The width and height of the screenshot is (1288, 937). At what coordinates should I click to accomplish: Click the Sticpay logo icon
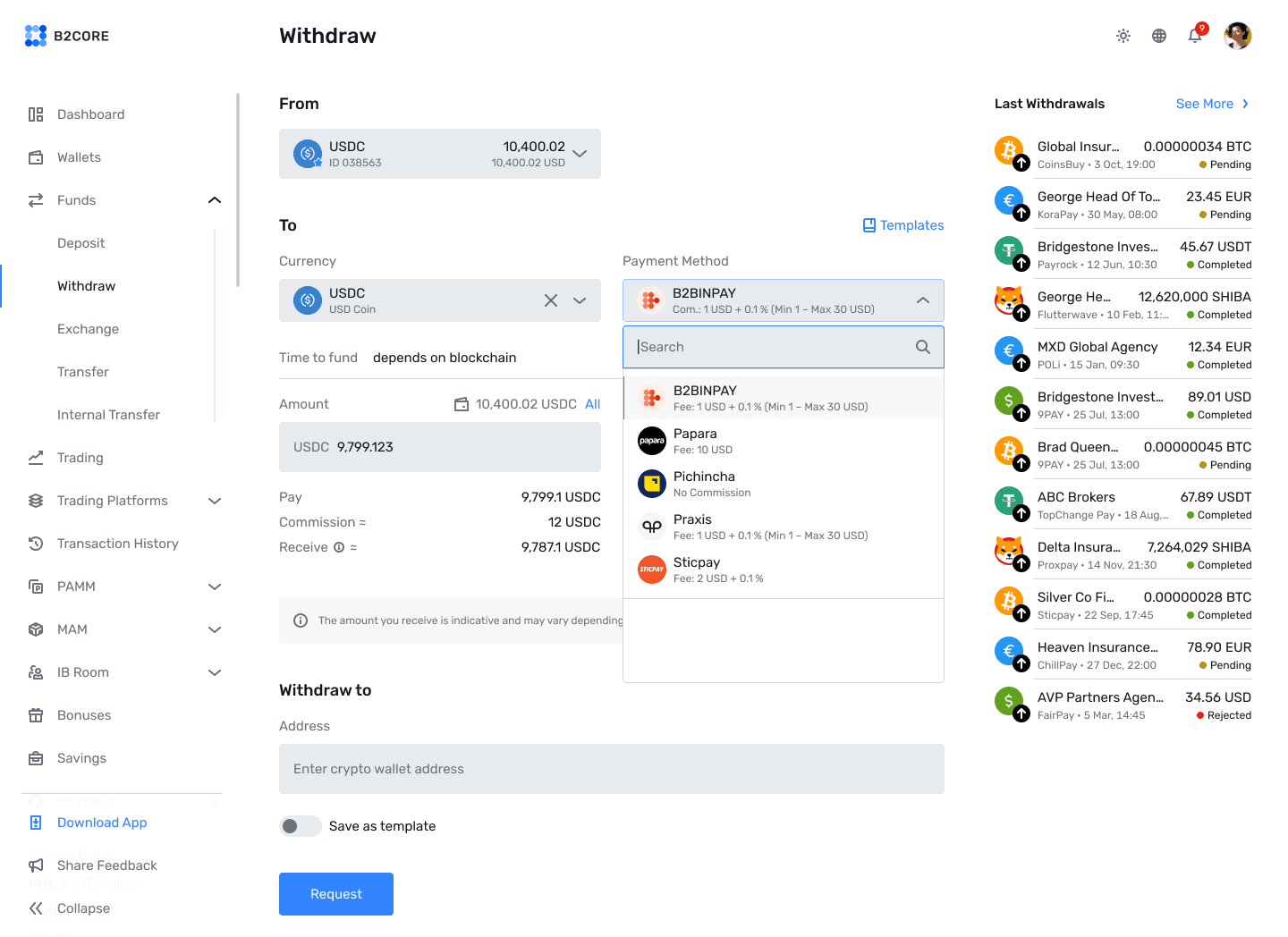[652, 570]
